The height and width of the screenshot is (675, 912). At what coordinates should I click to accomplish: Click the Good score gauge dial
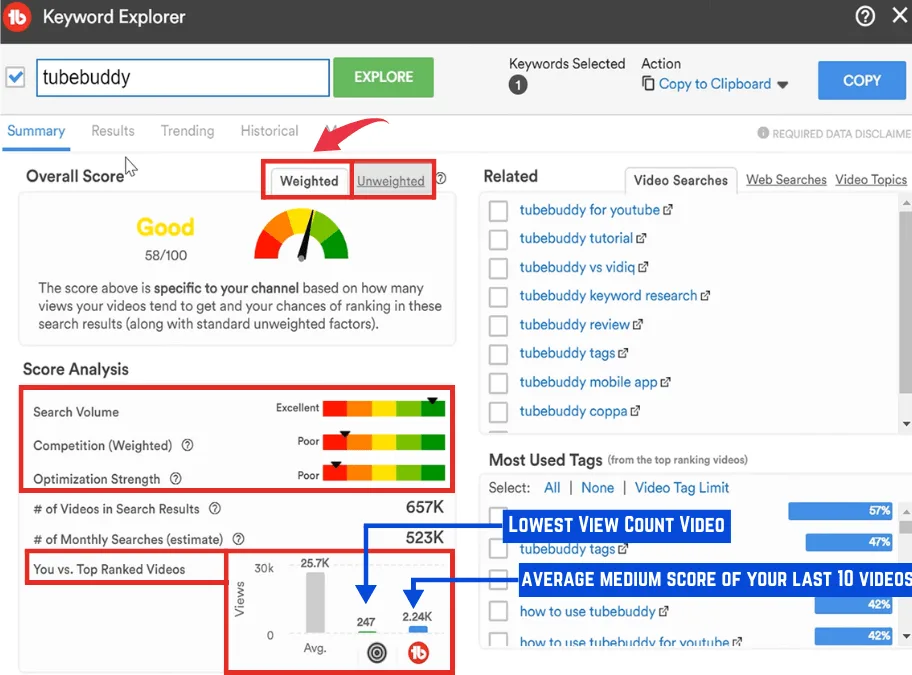coord(301,234)
